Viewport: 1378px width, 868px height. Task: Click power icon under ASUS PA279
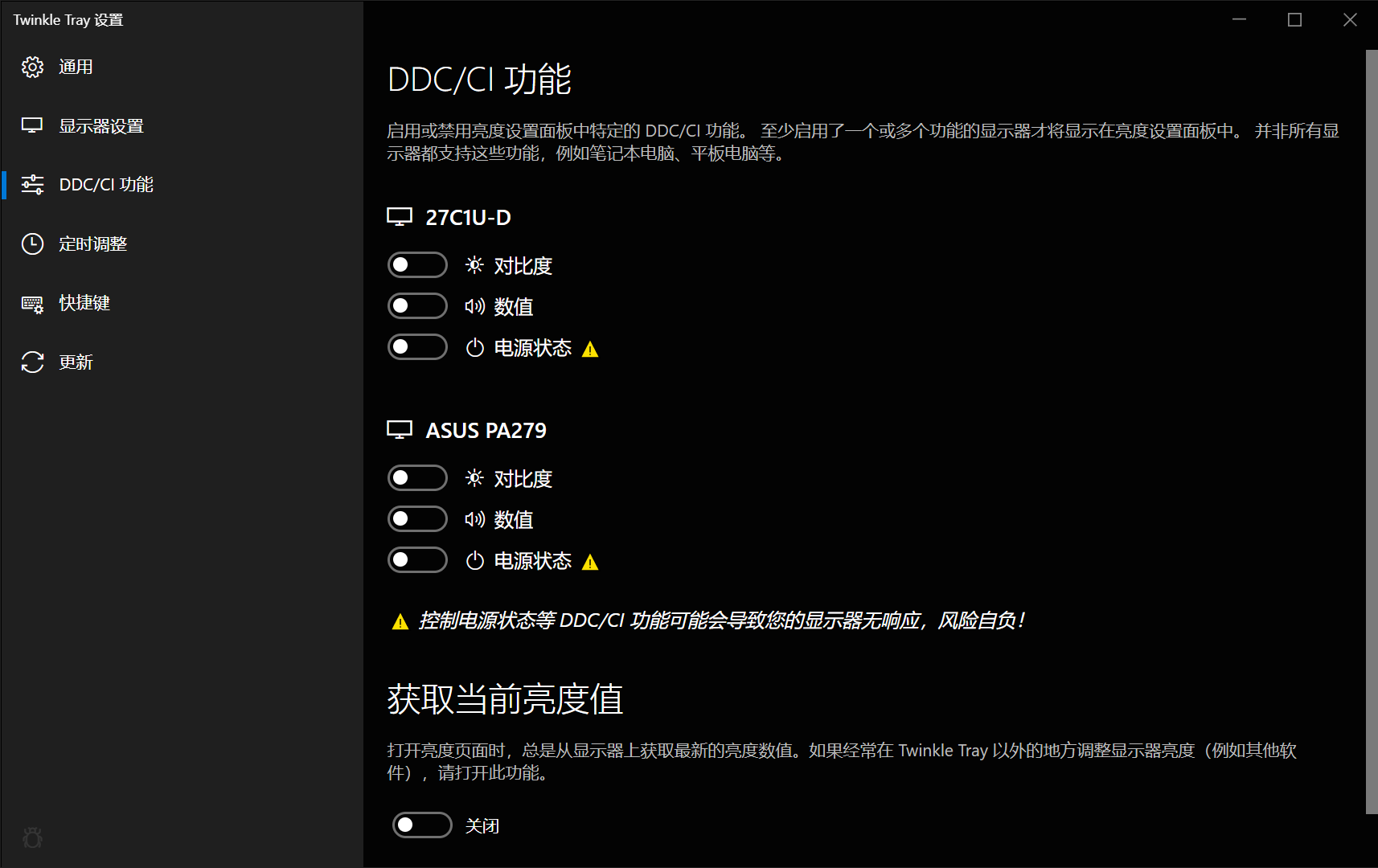click(x=475, y=560)
